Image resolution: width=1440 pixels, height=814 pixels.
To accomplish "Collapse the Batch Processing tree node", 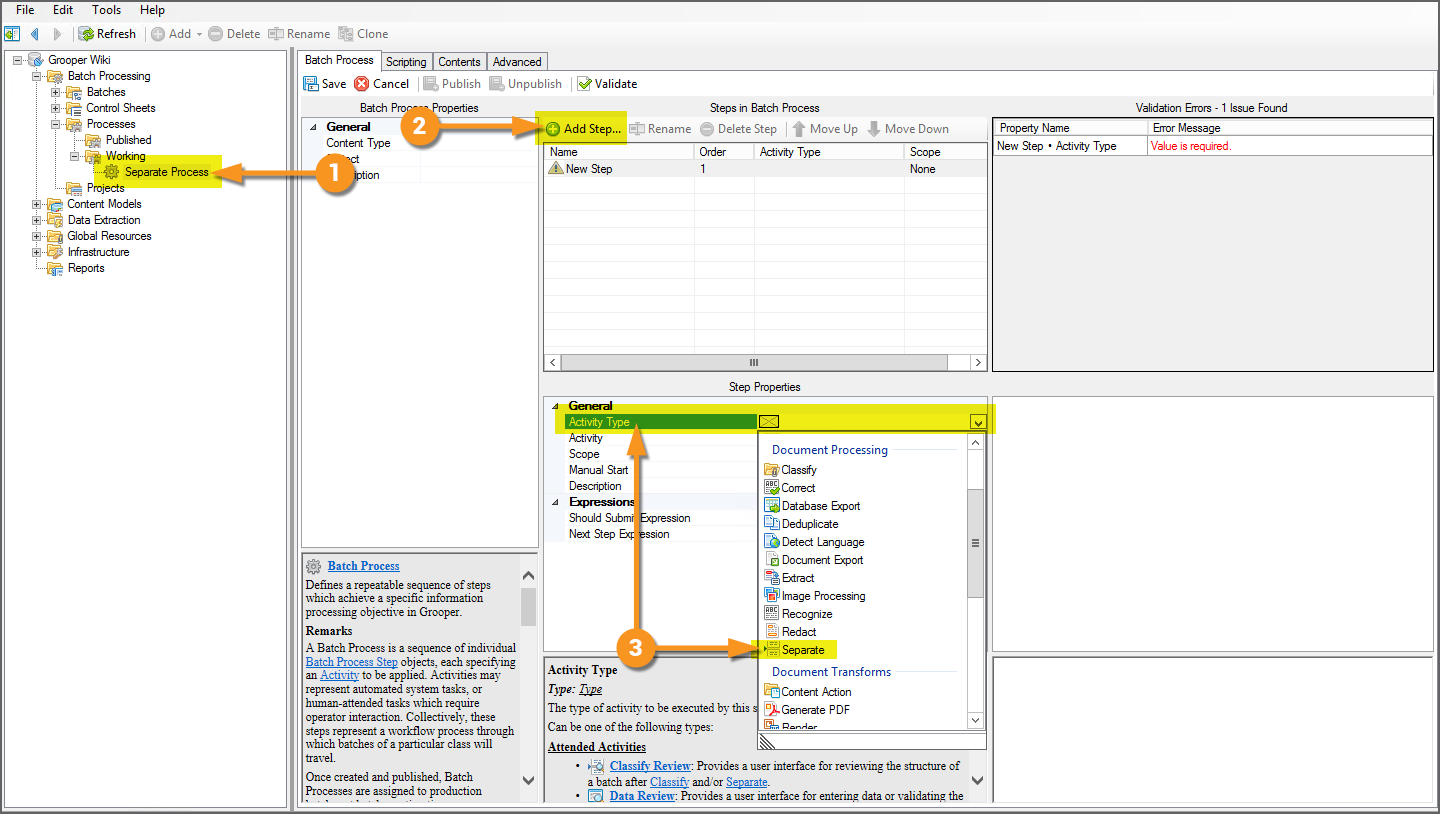I will (37, 76).
